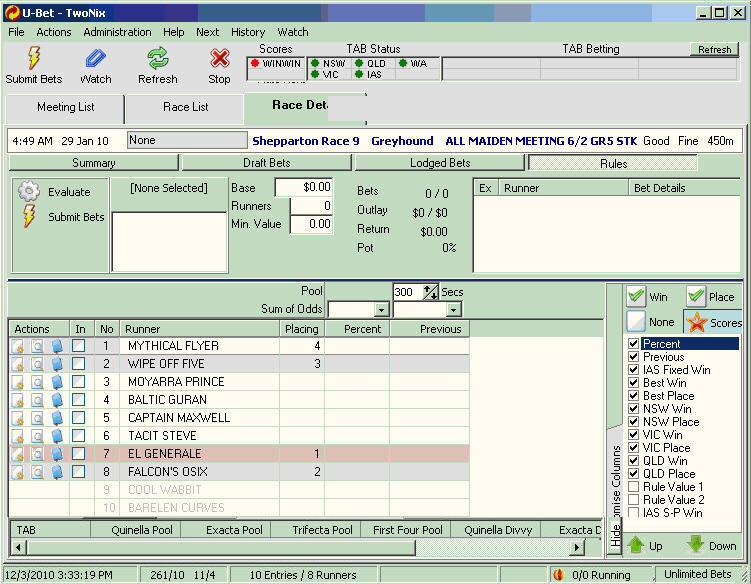This screenshot has width=751, height=584.
Task: Switch to the Meeting List tab
Action: (65, 107)
